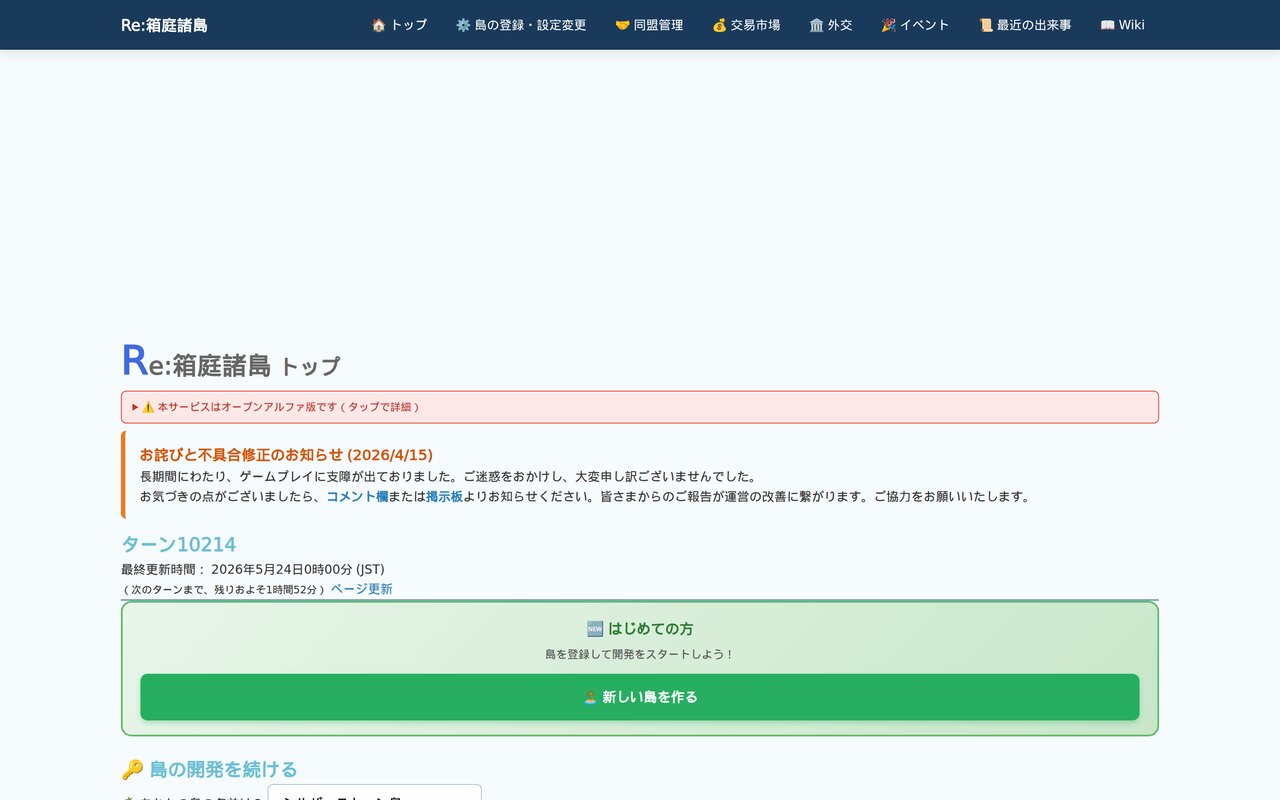Click the Re:箱庭諸島 トップ page title
Screen dimensions: 1280x800
(x=231, y=362)
